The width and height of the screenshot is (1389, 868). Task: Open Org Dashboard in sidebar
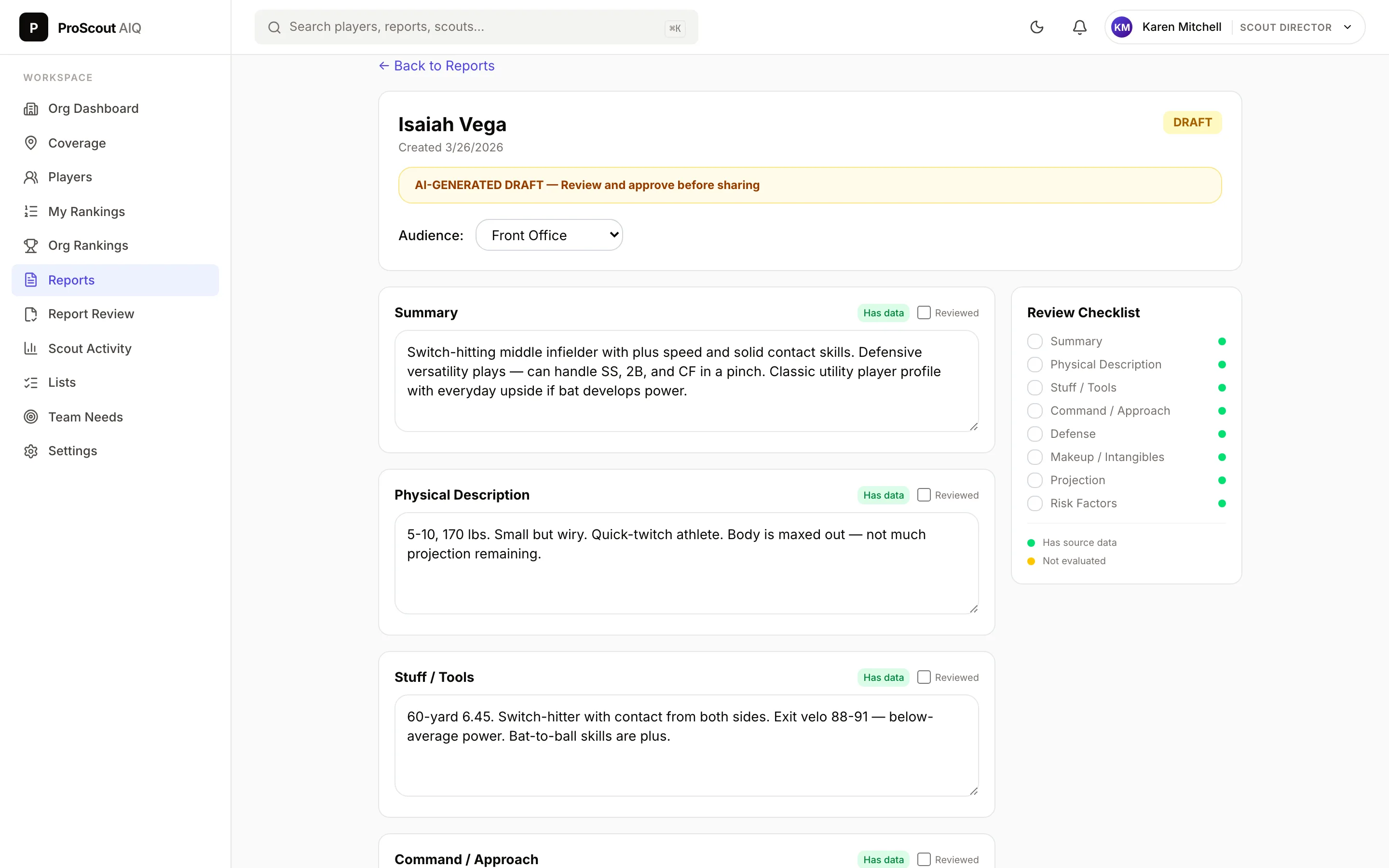point(115,108)
